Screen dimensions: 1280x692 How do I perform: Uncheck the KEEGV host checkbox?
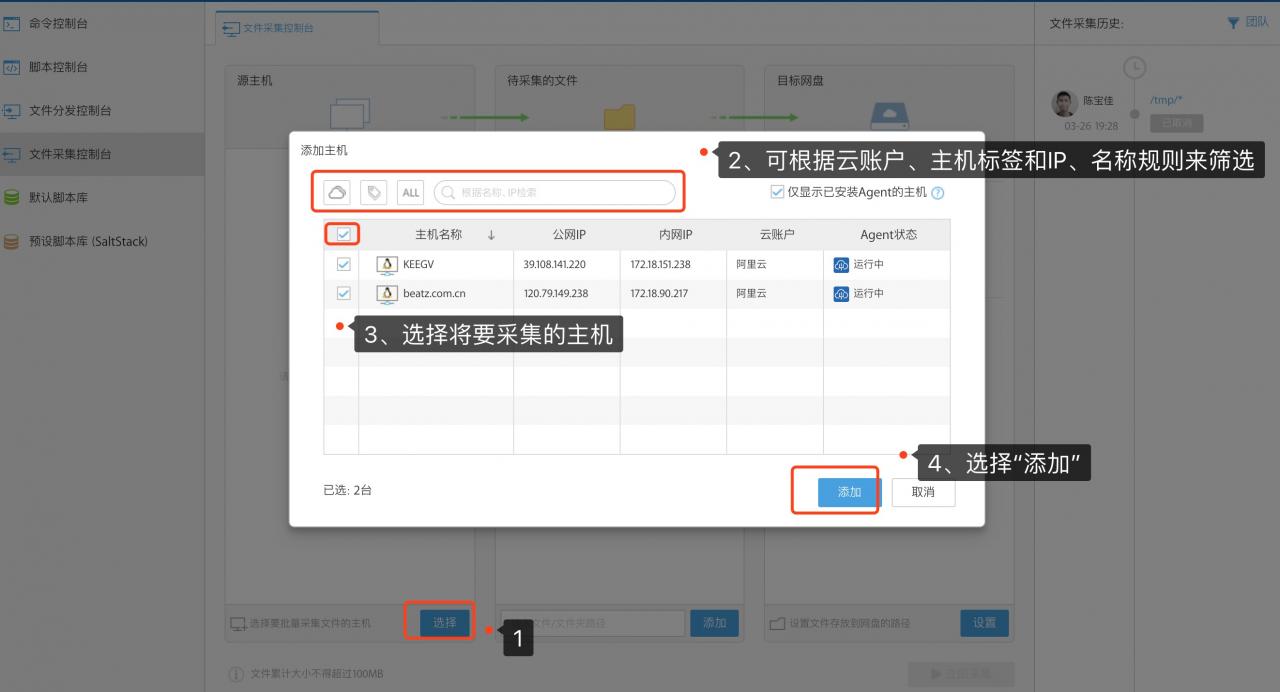[x=343, y=265]
